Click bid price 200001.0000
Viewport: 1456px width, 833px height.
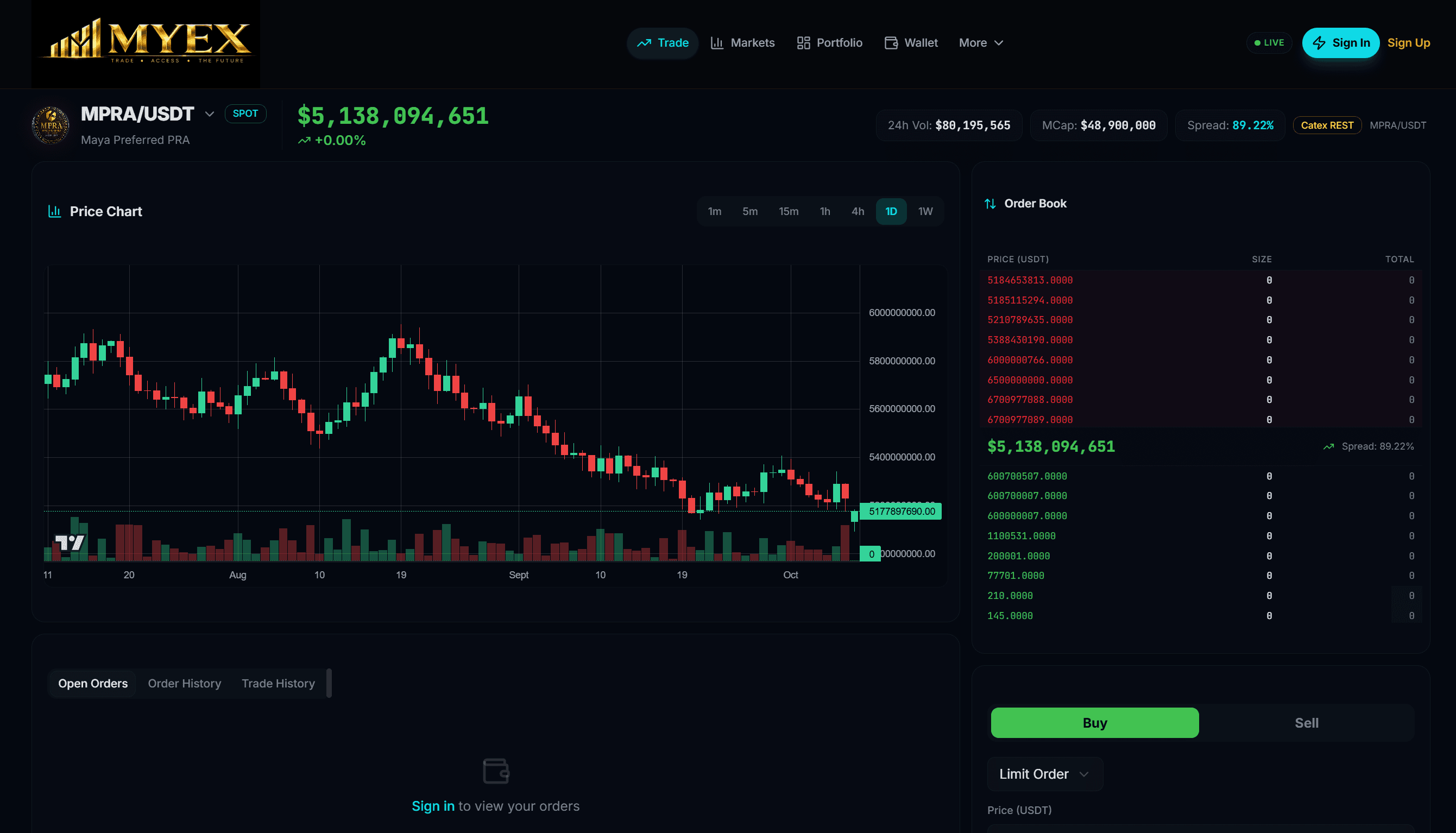(1018, 556)
